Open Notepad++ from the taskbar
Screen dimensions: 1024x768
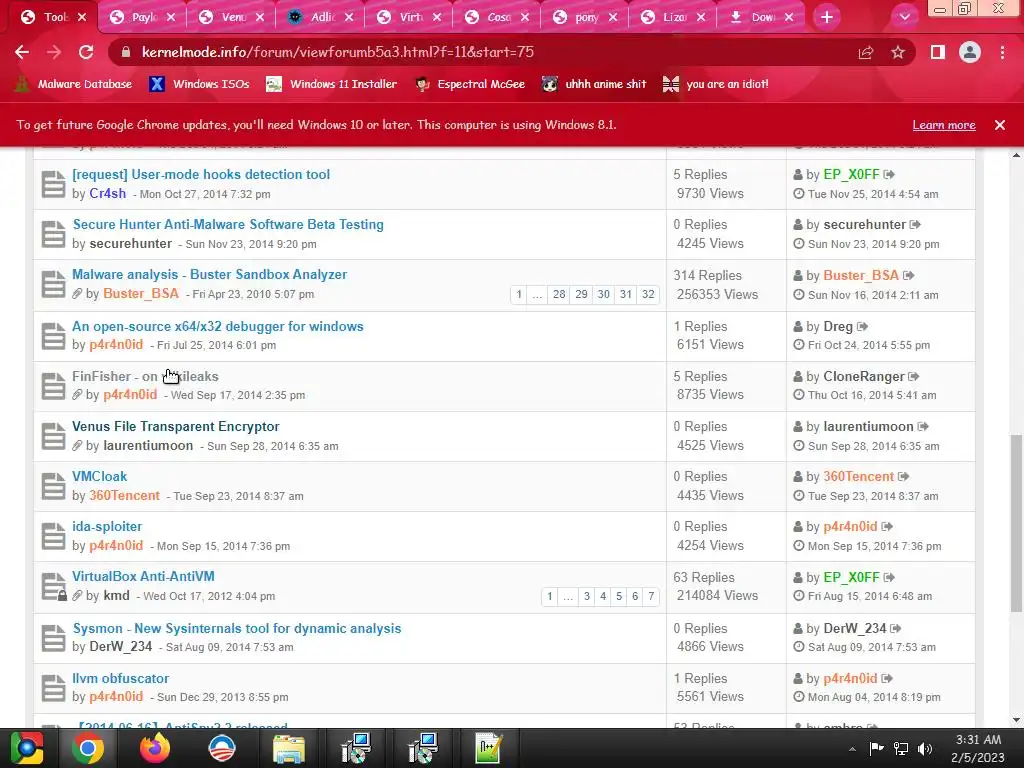pos(488,748)
